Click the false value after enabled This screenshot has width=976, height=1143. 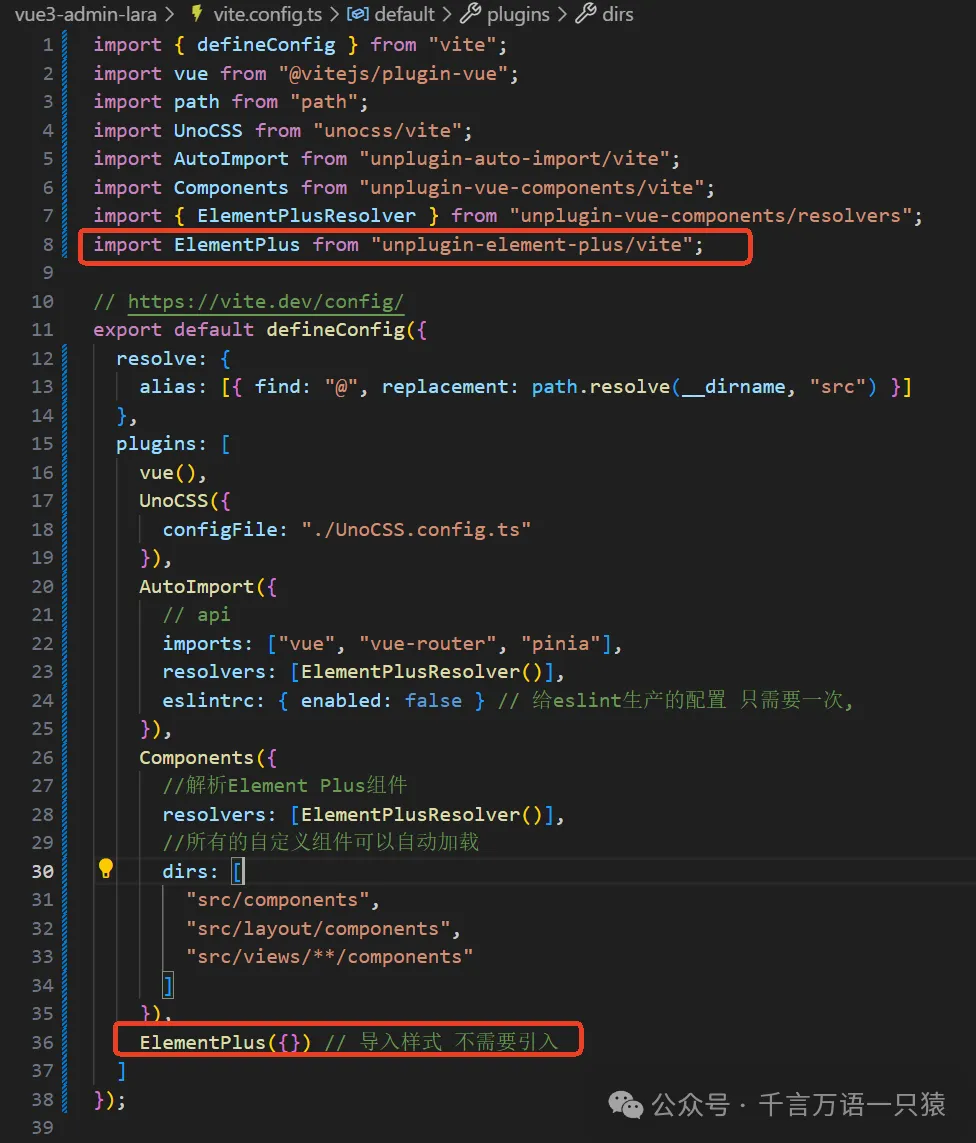[433, 700]
